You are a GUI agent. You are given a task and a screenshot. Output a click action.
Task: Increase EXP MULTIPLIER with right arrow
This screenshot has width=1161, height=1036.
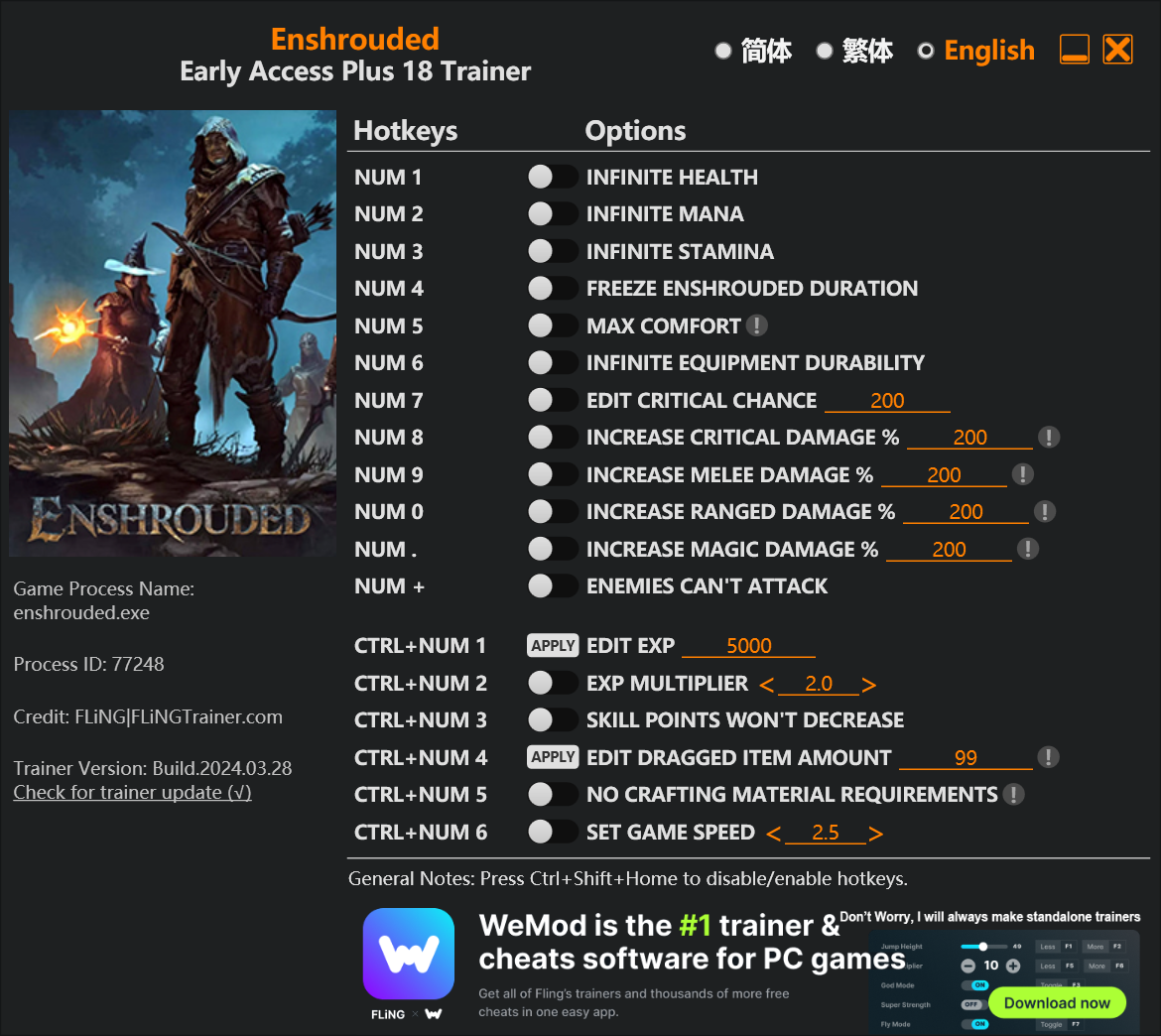pyautogui.click(x=869, y=685)
